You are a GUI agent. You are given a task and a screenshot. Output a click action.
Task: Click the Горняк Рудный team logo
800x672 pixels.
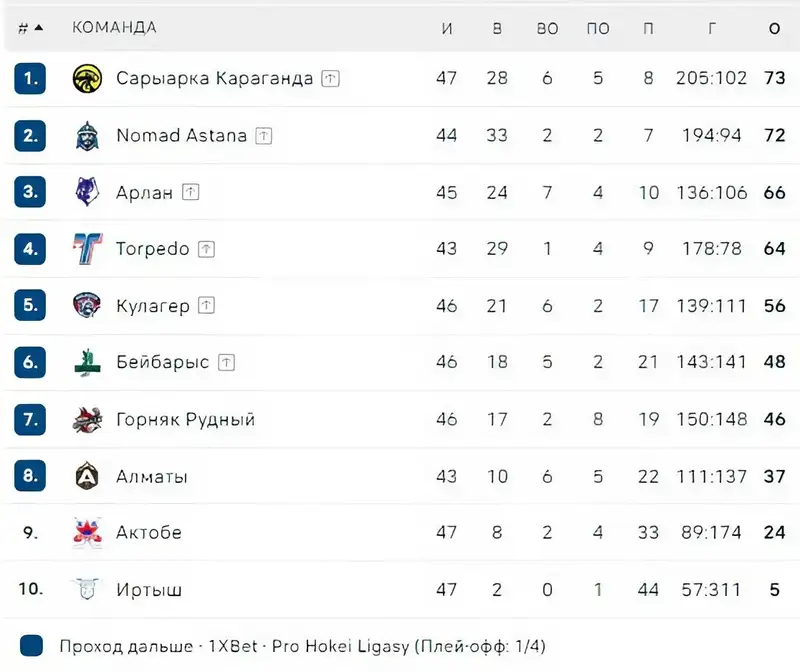click(88, 419)
